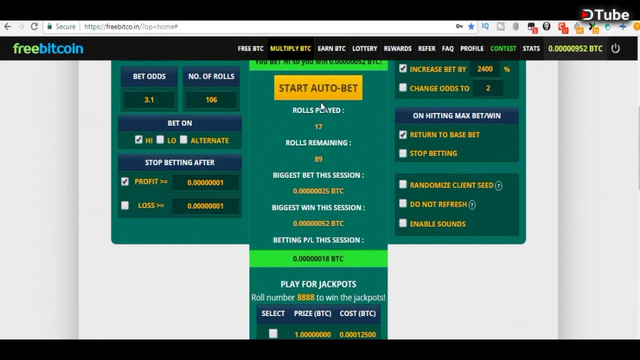The image size is (640, 360).
Task: Click betting P/L value 0.00000018 BTC
Action: click(x=318, y=259)
